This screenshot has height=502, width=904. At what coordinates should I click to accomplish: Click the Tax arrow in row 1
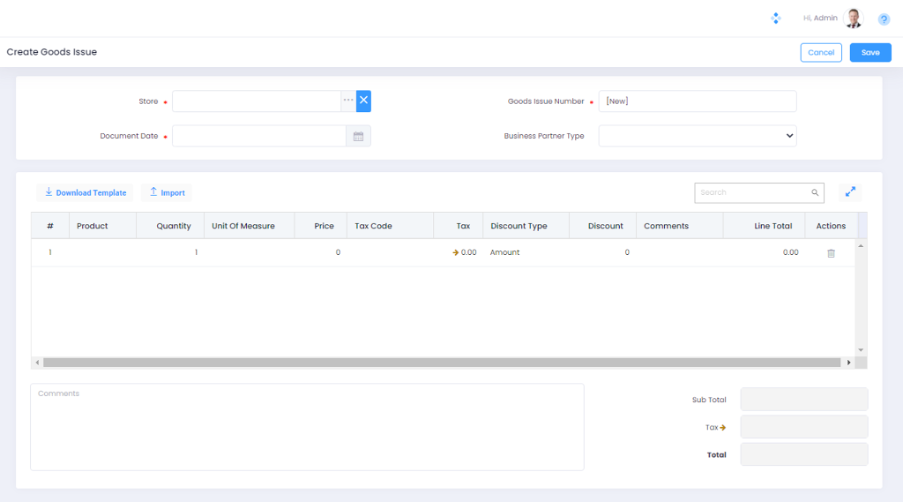[455, 253]
